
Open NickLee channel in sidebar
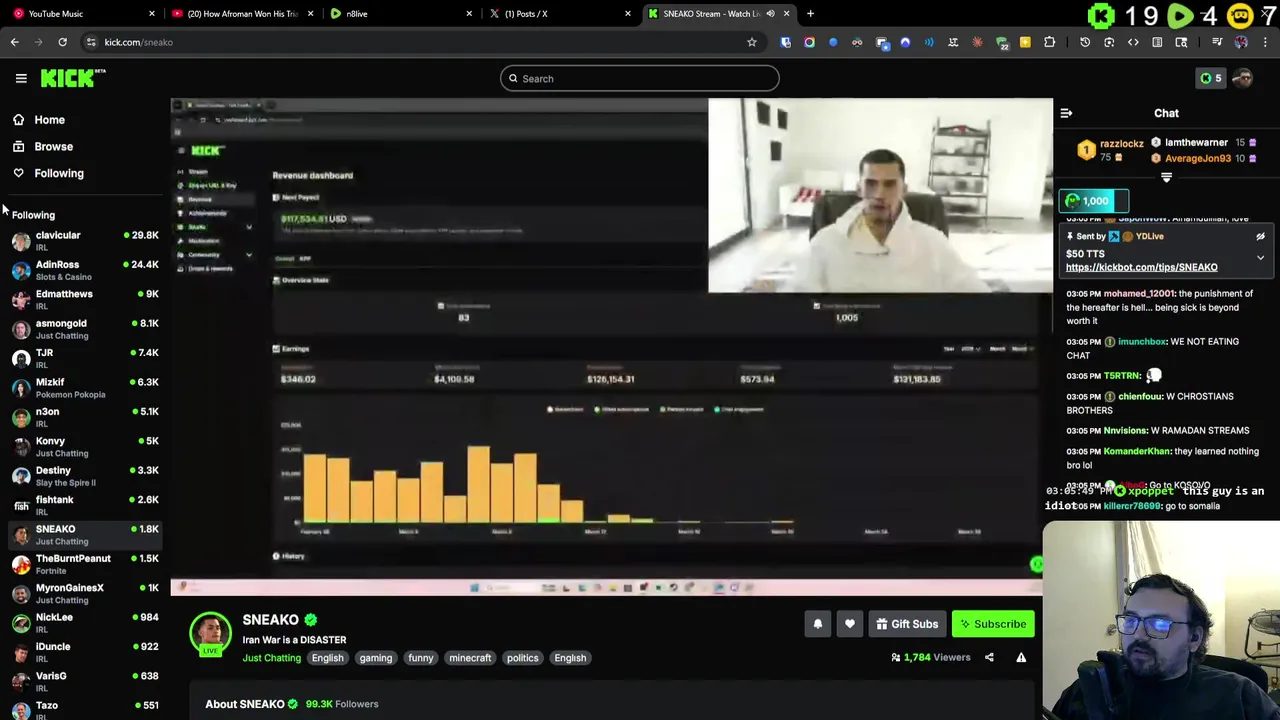click(x=85, y=622)
